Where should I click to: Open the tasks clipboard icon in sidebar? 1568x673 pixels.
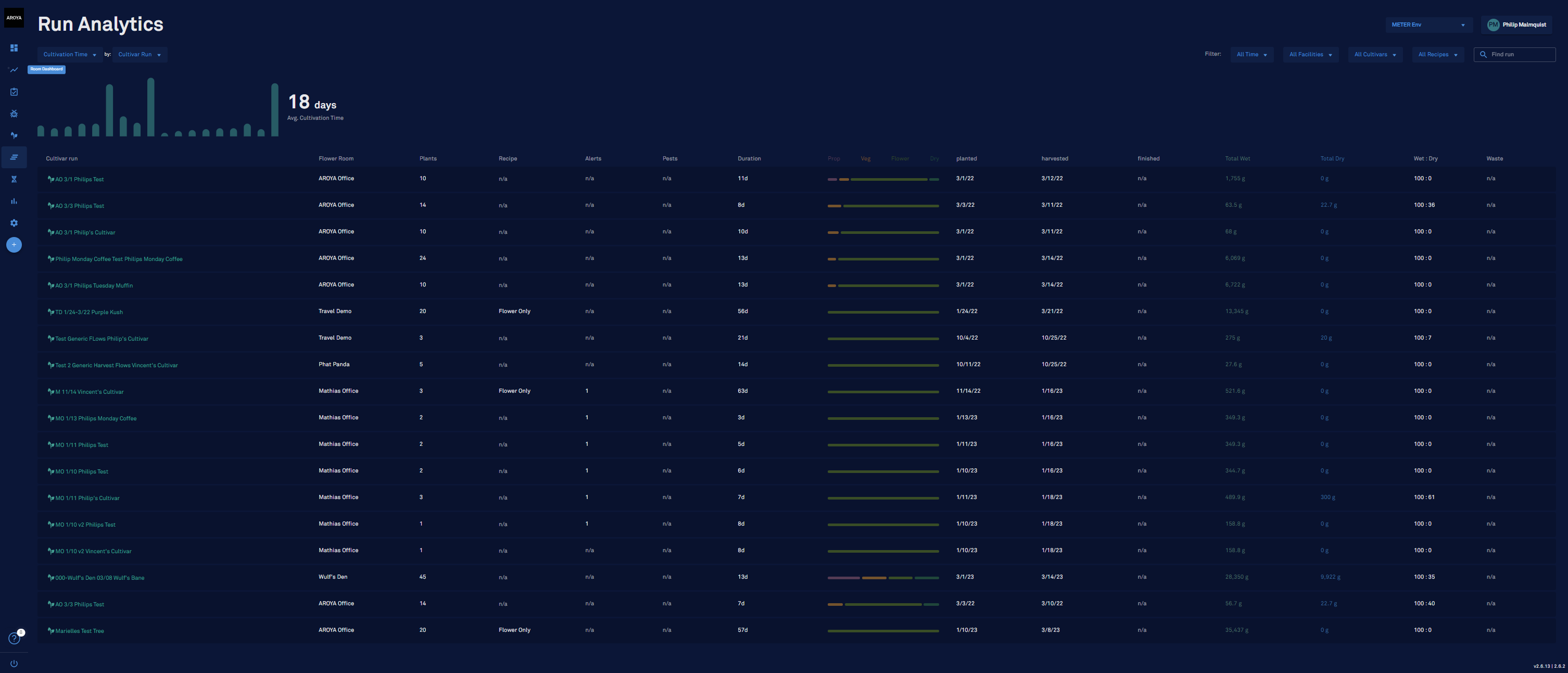click(14, 92)
